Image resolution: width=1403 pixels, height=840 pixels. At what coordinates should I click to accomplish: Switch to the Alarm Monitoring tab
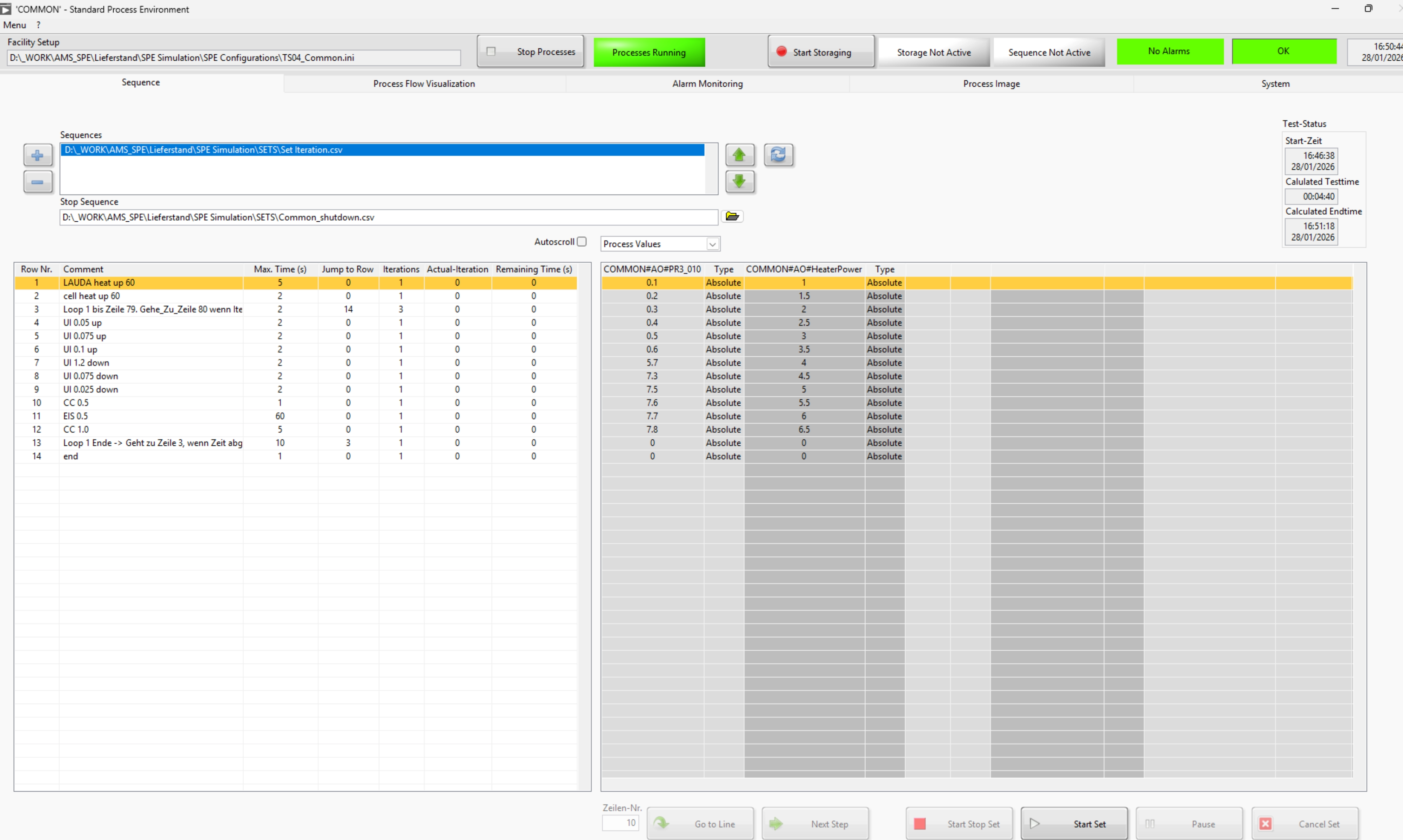pos(707,84)
